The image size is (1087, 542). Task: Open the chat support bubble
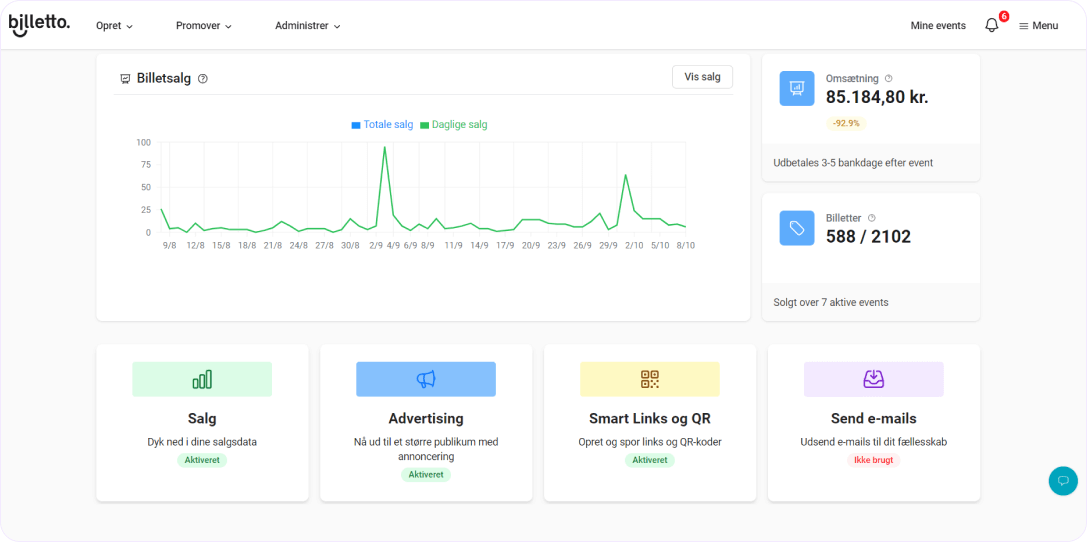[1063, 480]
